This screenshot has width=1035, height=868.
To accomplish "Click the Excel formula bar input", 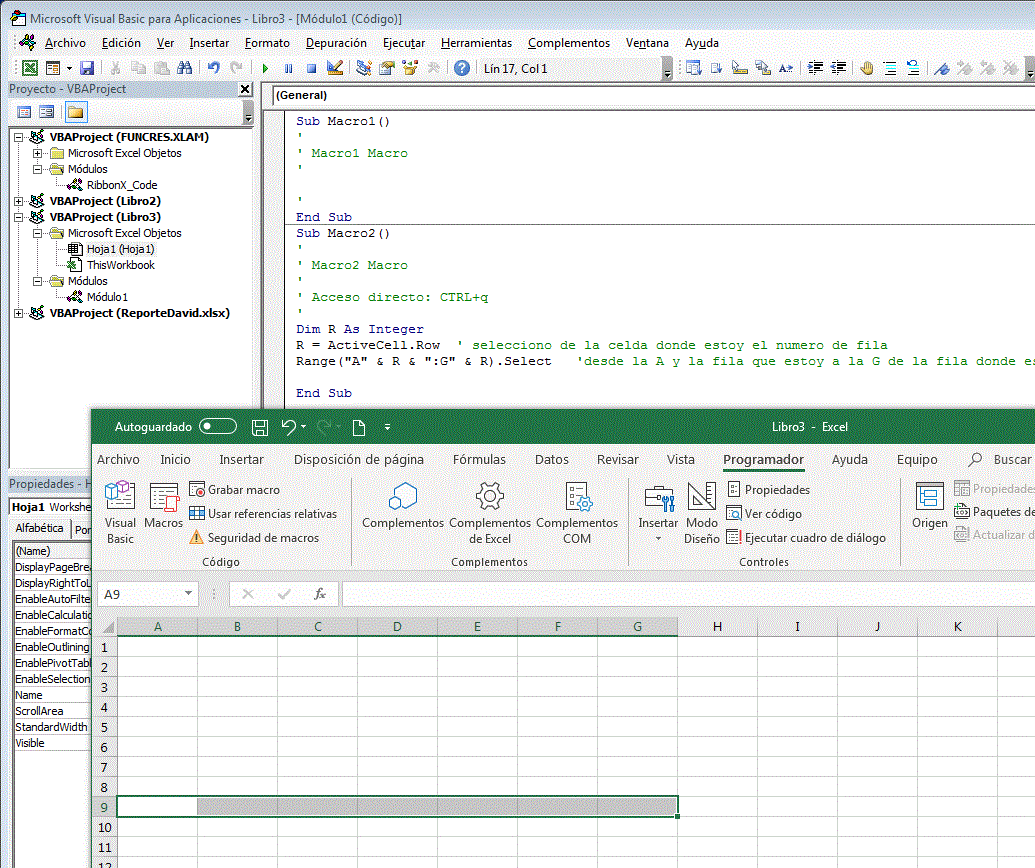I will pyautogui.click(x=688, y=594).
